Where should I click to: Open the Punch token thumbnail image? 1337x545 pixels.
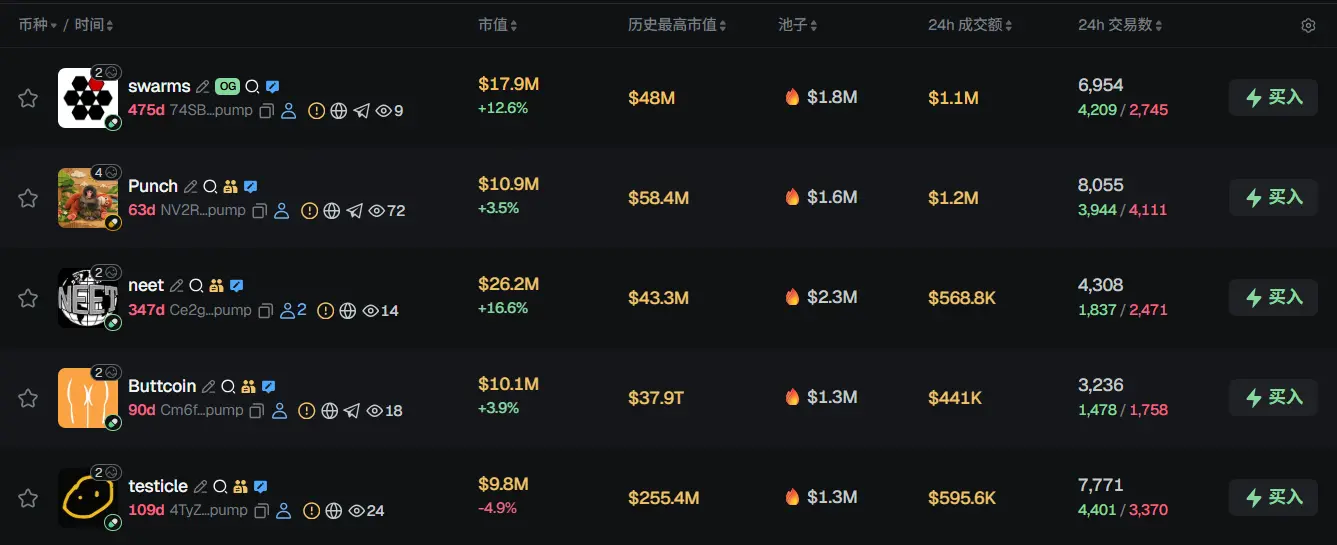pos(88,198)
